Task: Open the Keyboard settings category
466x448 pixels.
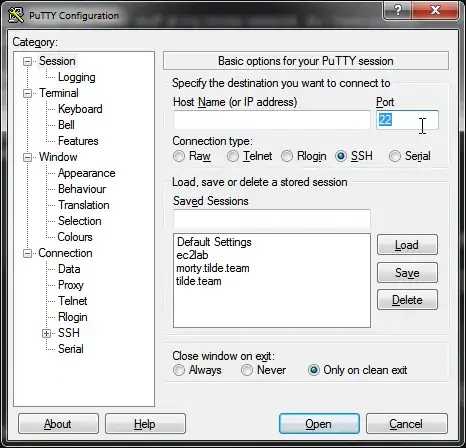Action: click(80, 109)
